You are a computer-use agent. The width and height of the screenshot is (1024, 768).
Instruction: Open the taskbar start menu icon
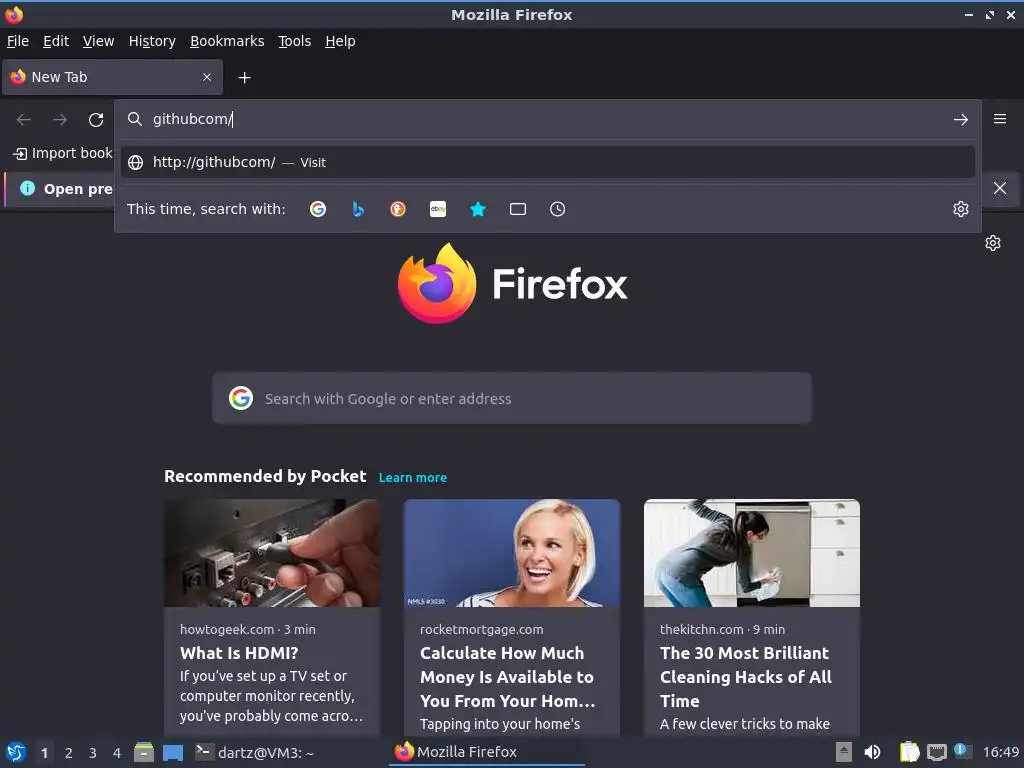16,752
